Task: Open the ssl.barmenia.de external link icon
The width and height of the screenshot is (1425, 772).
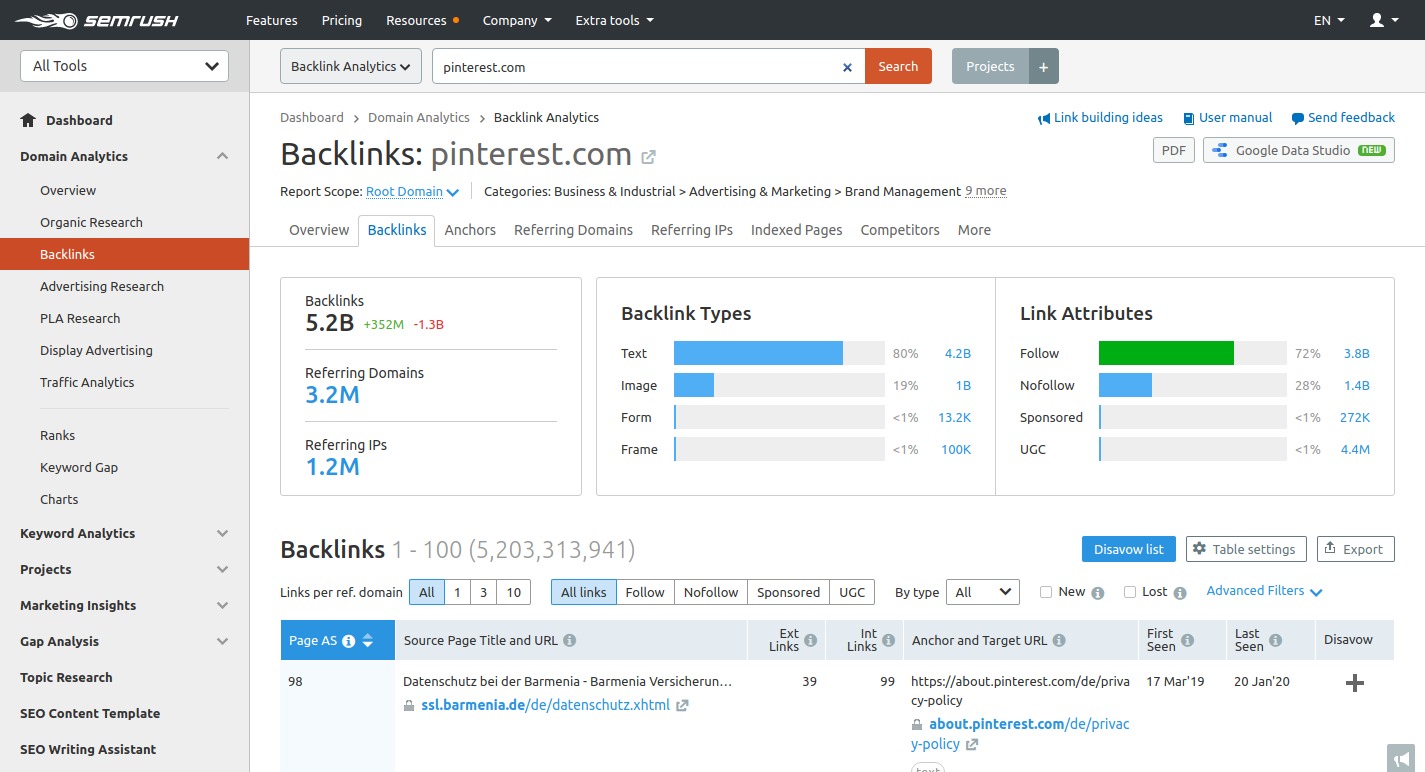Action: pos(682,706)
